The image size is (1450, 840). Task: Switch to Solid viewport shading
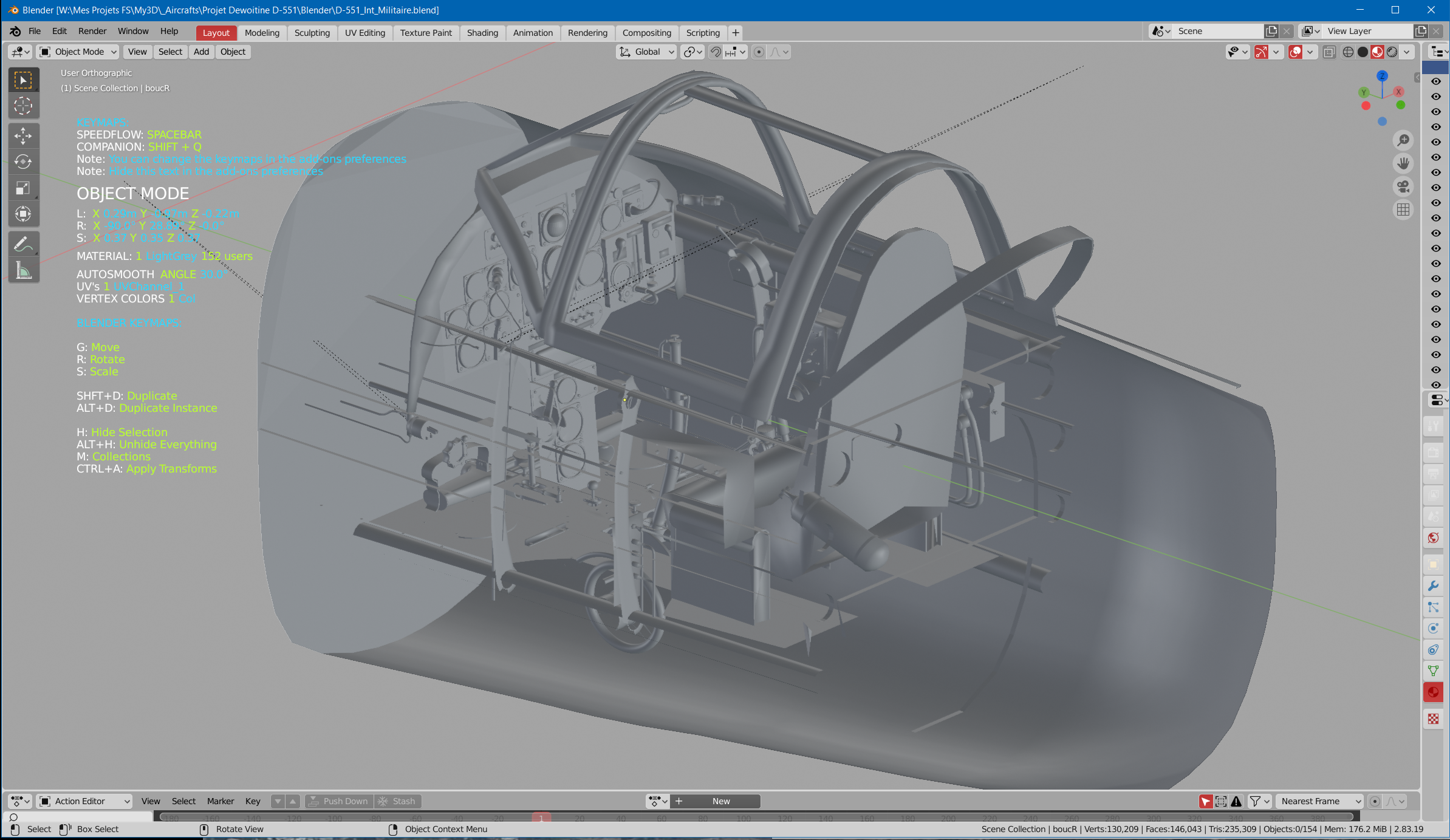[1363, 52]
